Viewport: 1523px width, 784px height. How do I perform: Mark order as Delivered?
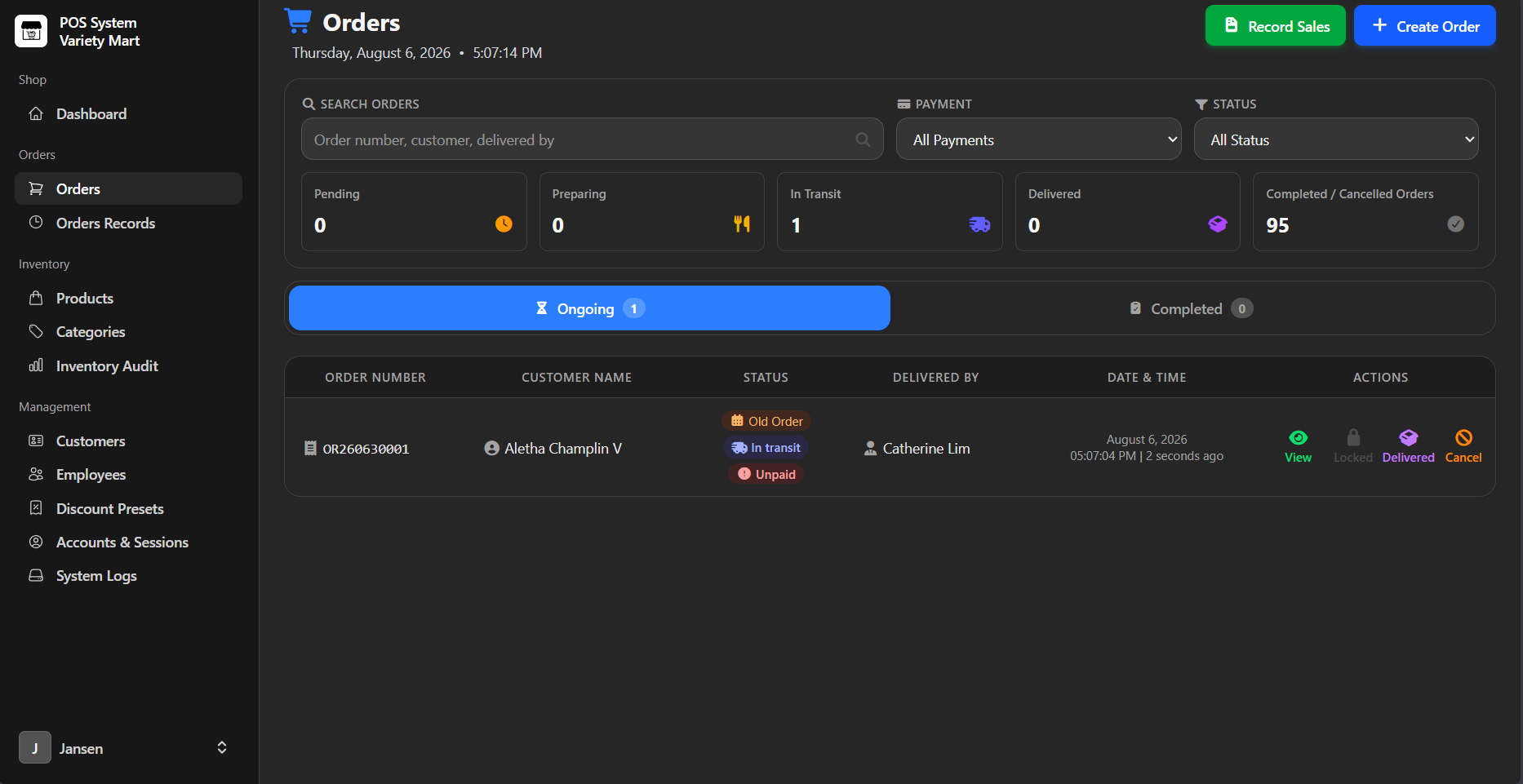1408,446
